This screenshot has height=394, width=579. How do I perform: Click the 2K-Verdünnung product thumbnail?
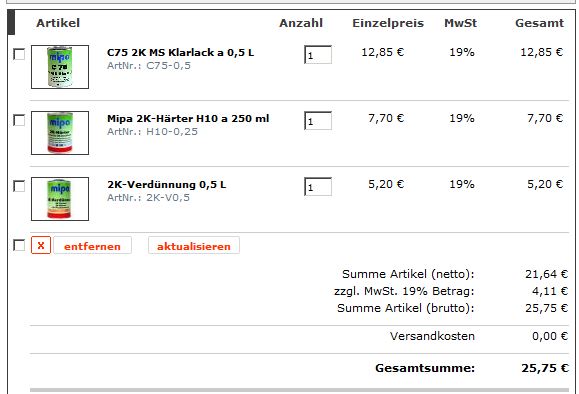pyautogui.click(x=60, y=199)
